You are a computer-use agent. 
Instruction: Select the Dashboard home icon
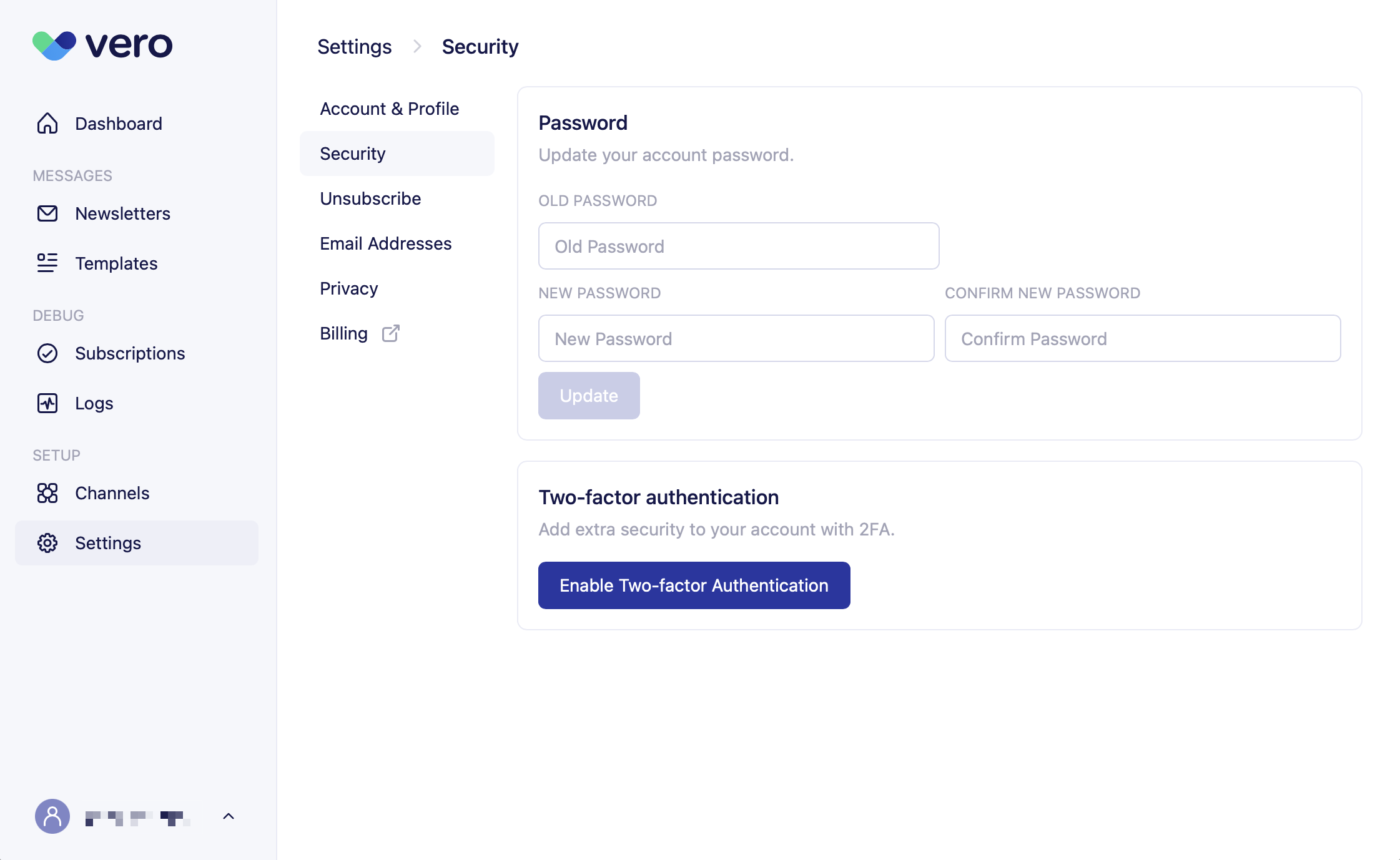point(47,123)
